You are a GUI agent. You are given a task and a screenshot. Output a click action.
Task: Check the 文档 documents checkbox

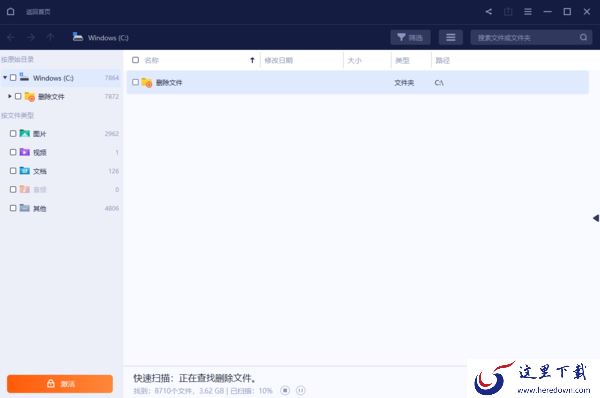[13, 171]
